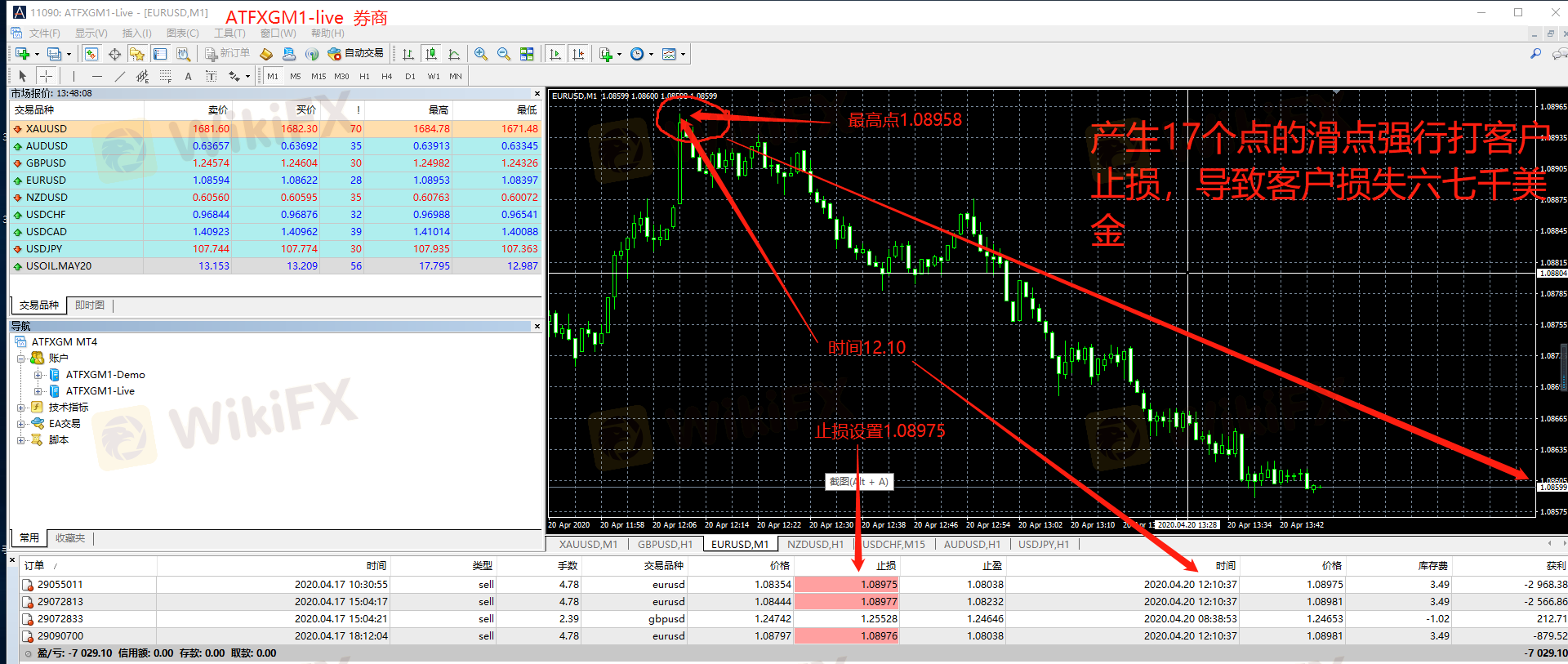This screenshot has height=664, width=1568.
Task: Open the Strategy Tester icon
Action: pyautogui.click(x=184, y=54)
